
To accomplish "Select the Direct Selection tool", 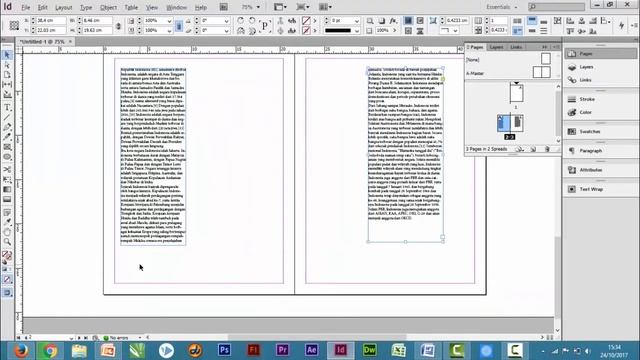I will click(7, 65).
